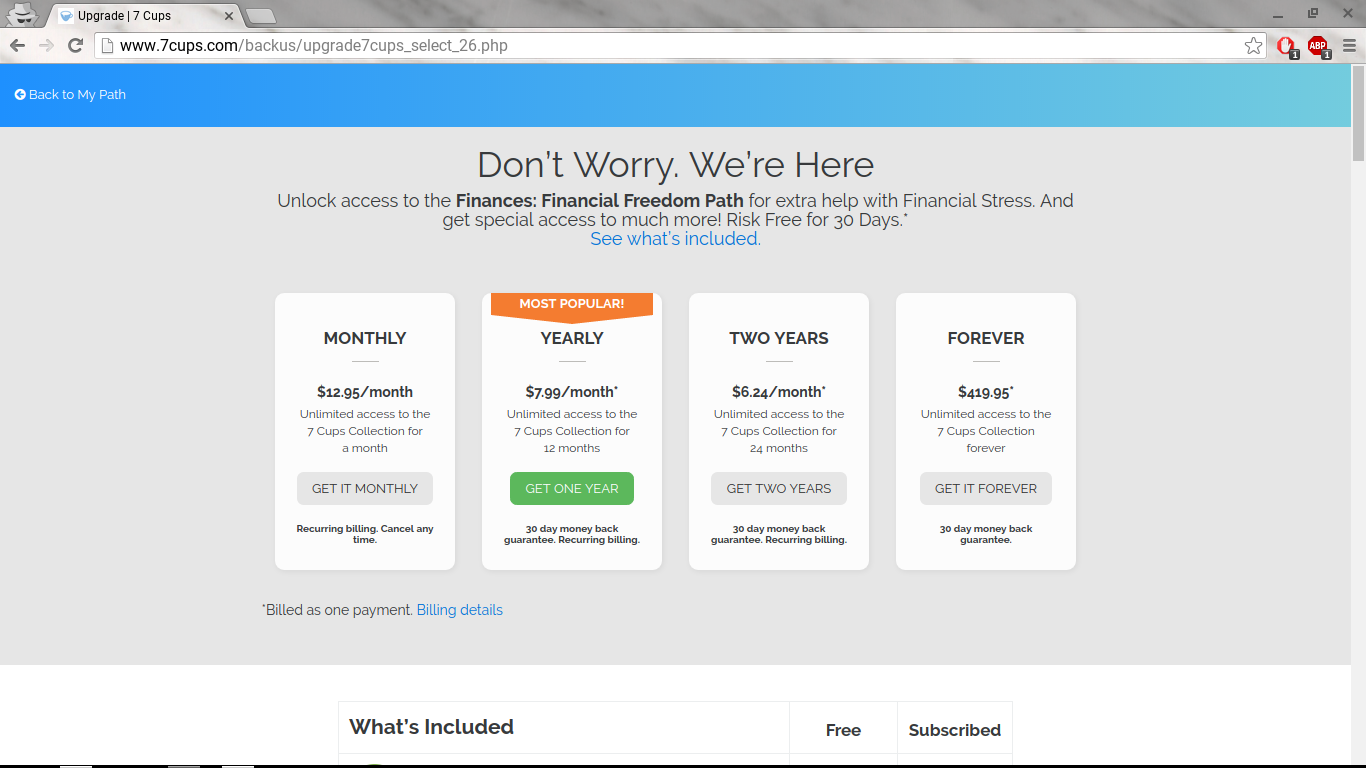Open the Opera extension icon
This screenshot has width=1366, height=768.
click(1287, 46)
